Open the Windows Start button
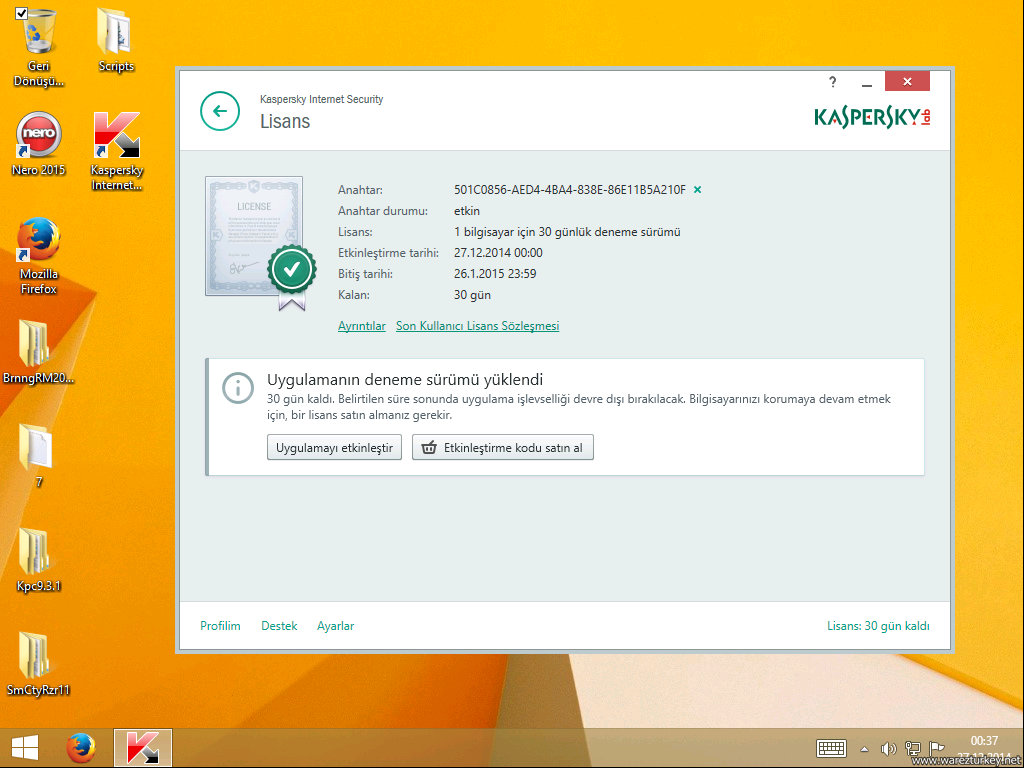The image size is (1024, 768). tap(25, 748)
